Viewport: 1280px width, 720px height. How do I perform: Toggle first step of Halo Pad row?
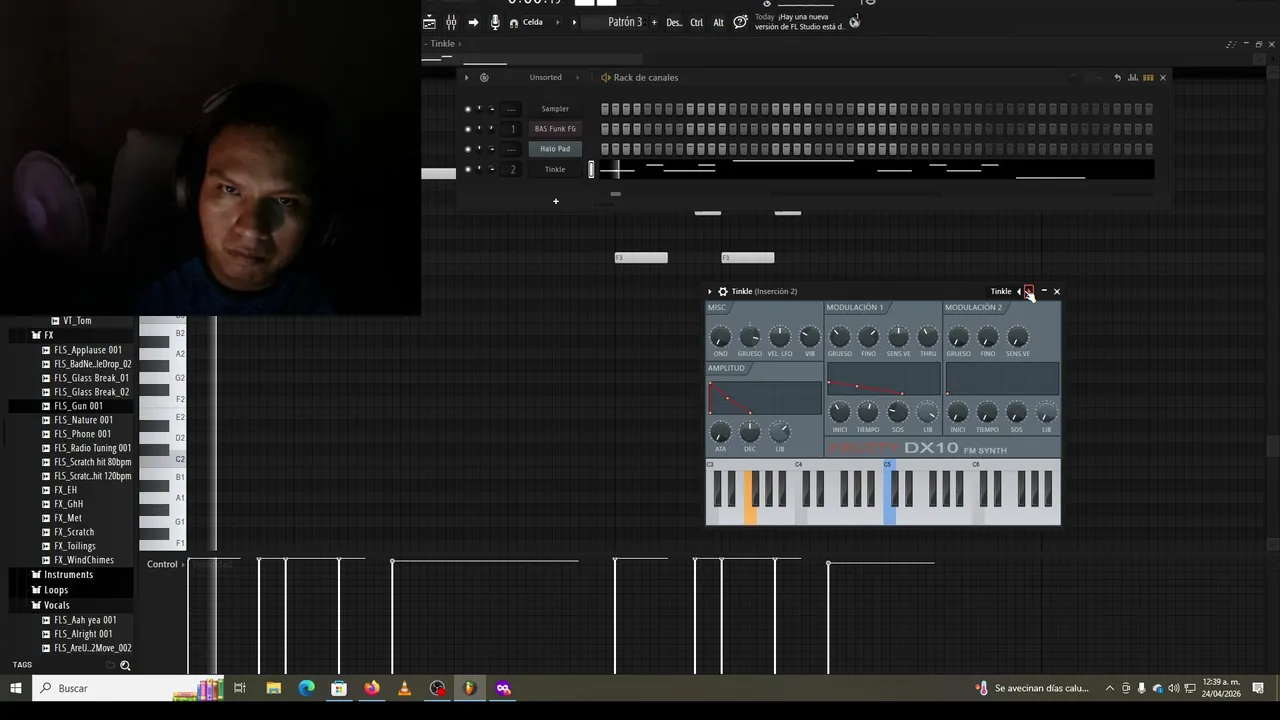point(604,149)
